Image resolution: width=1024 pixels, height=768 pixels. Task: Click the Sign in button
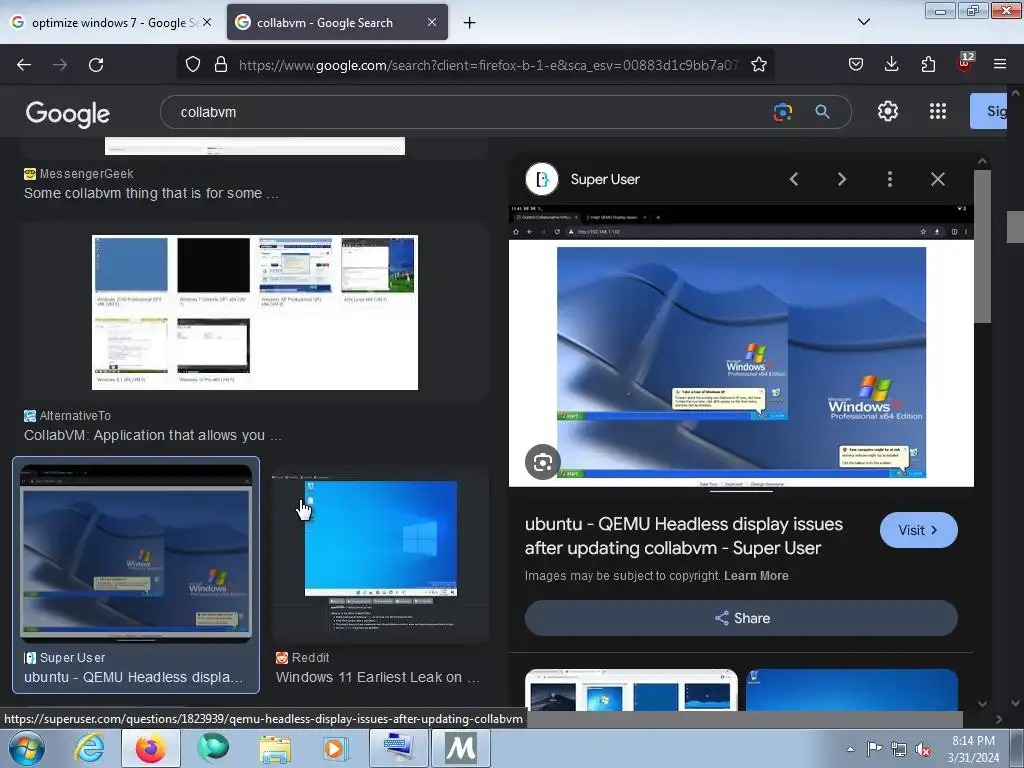tap(988, 111)
